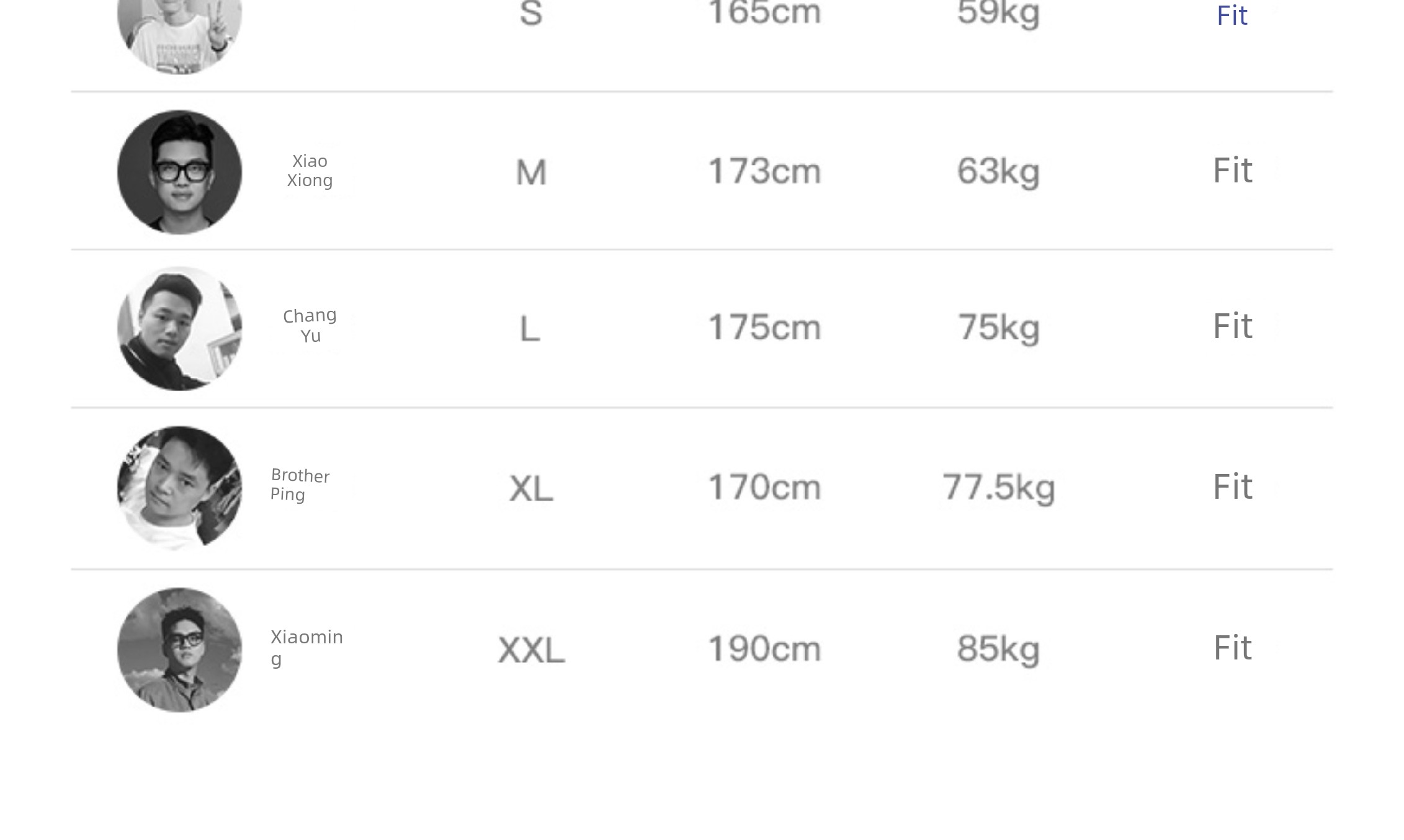Click the XL size value

(531, 488)
